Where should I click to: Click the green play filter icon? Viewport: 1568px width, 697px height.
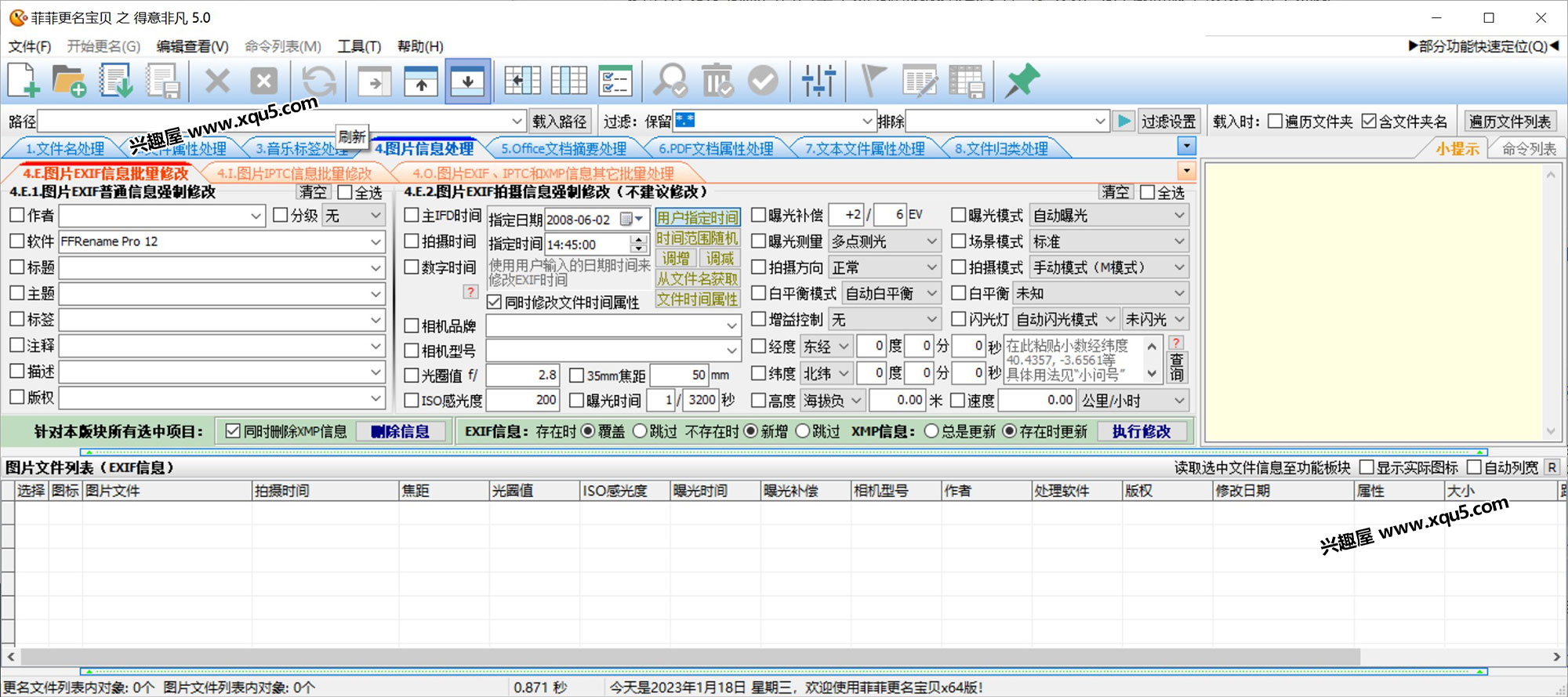pyautogui.click(x=1124, y=122)
